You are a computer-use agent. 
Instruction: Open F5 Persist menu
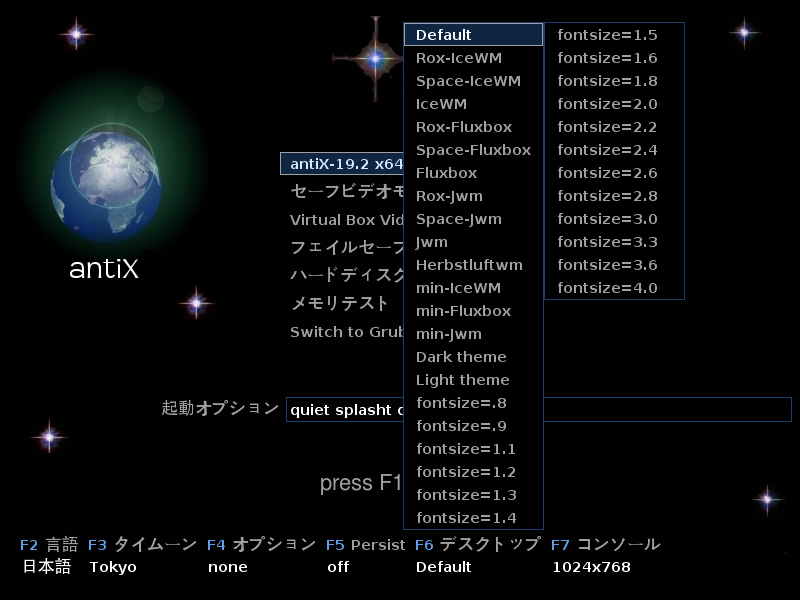[365, 545]
